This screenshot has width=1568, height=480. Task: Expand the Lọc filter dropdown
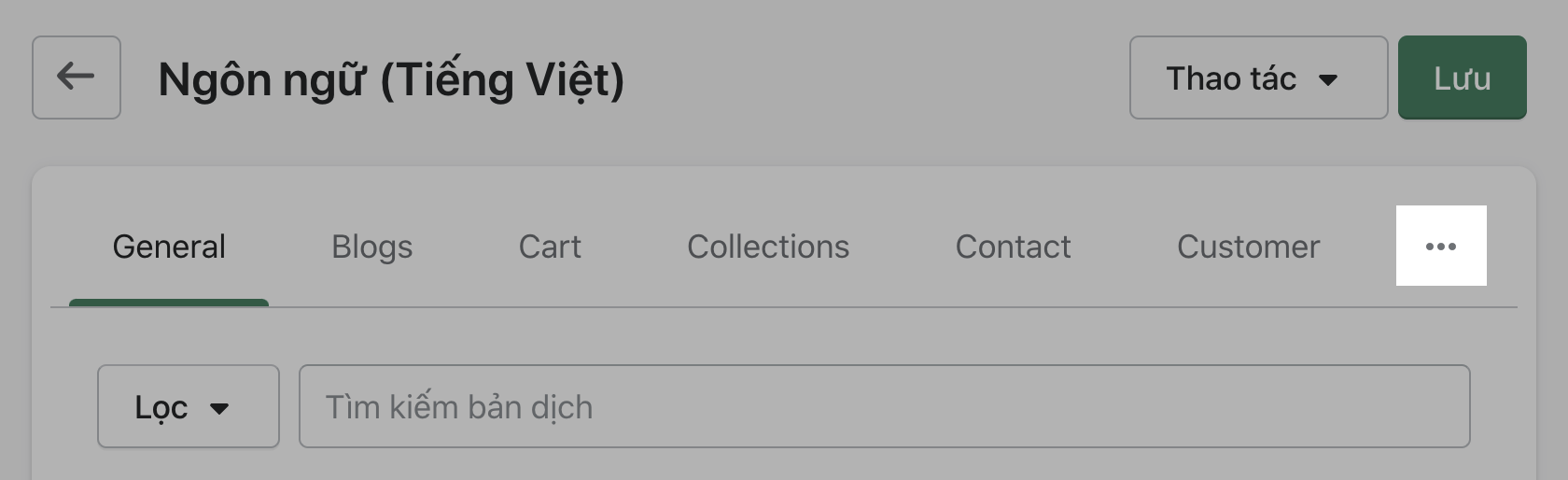[x=188, y=406]
